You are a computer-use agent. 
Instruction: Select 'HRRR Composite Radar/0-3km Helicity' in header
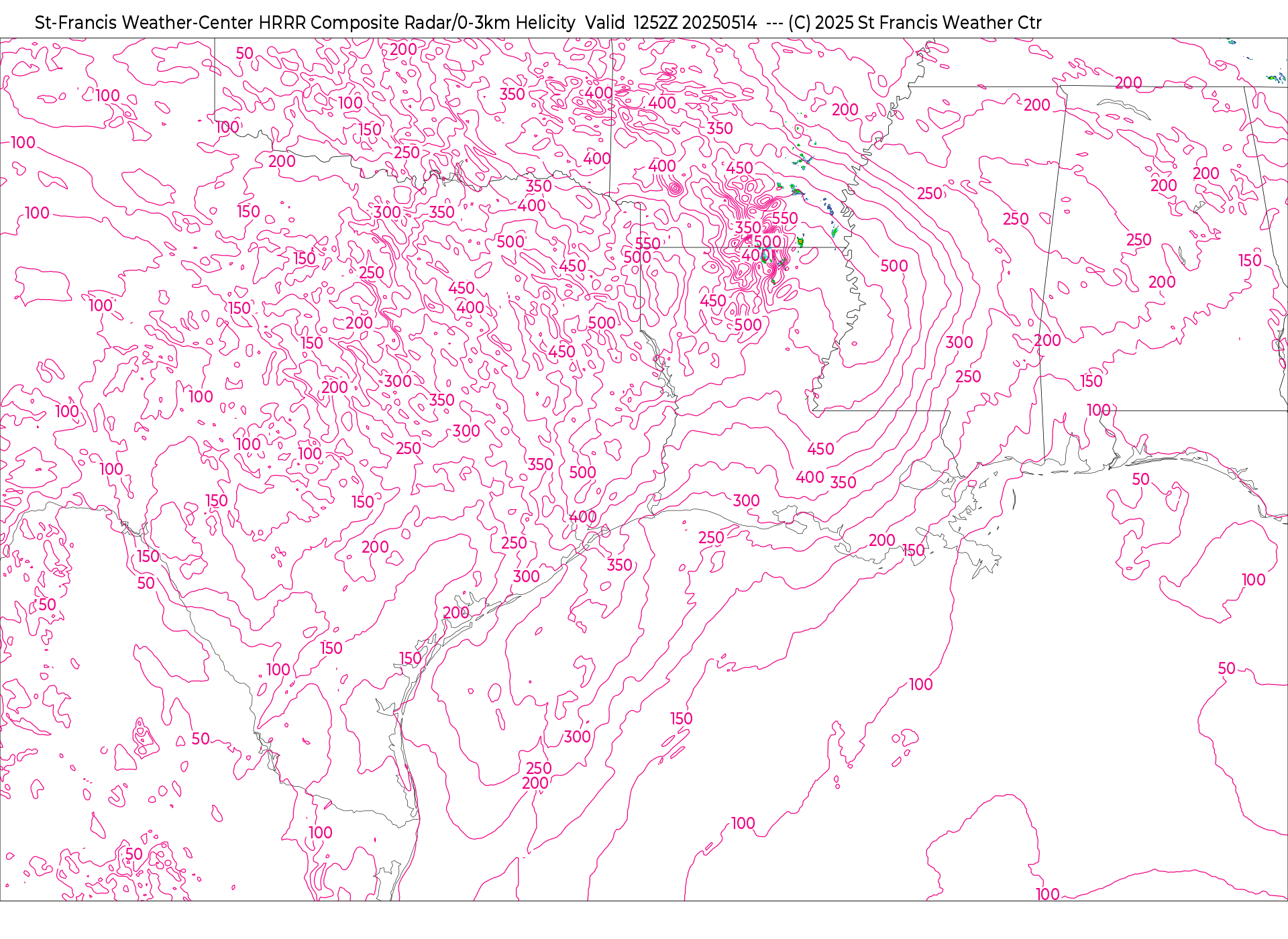(417, 23)
